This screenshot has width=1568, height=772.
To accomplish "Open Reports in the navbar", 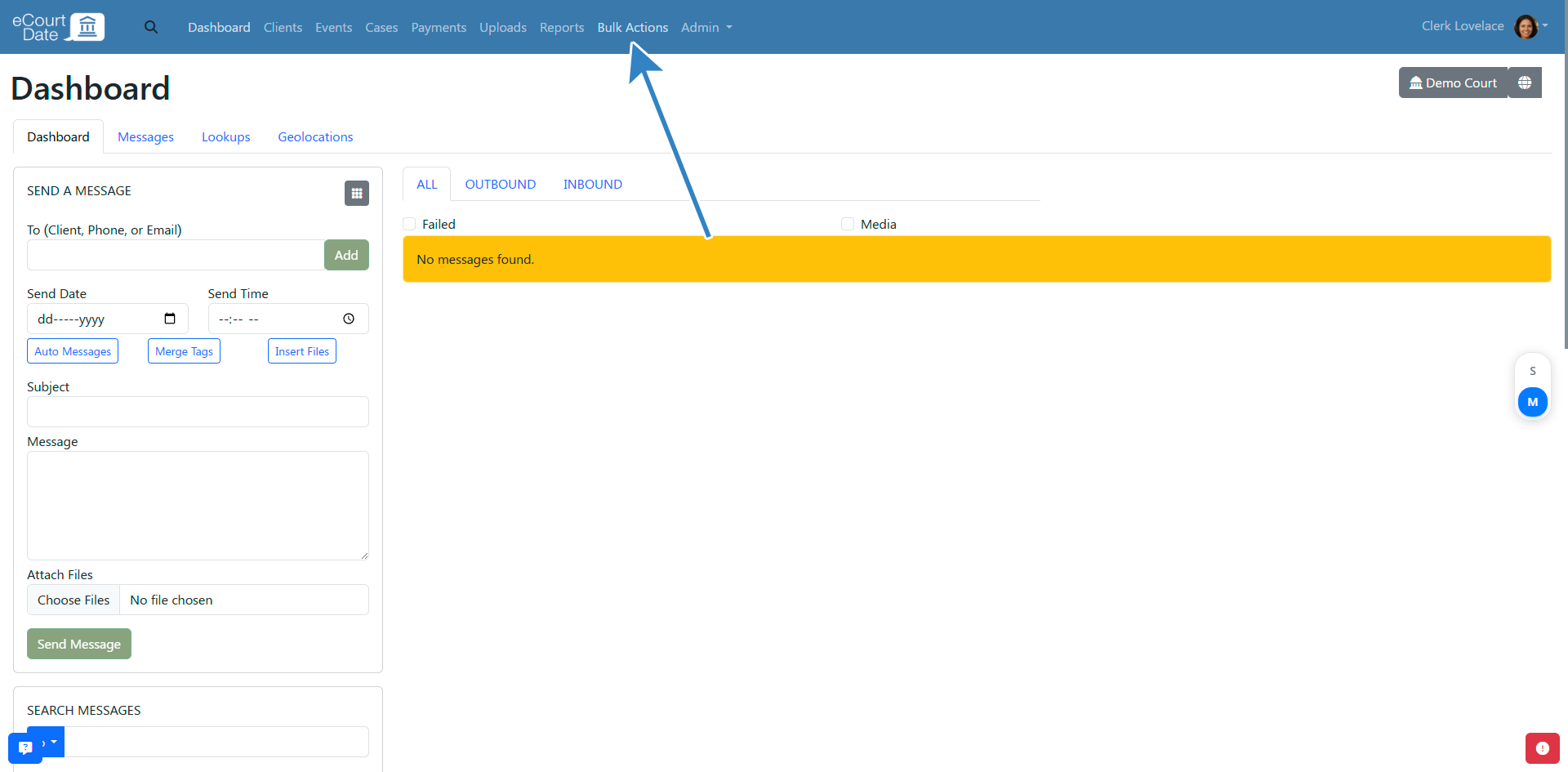I will point(562,27).
